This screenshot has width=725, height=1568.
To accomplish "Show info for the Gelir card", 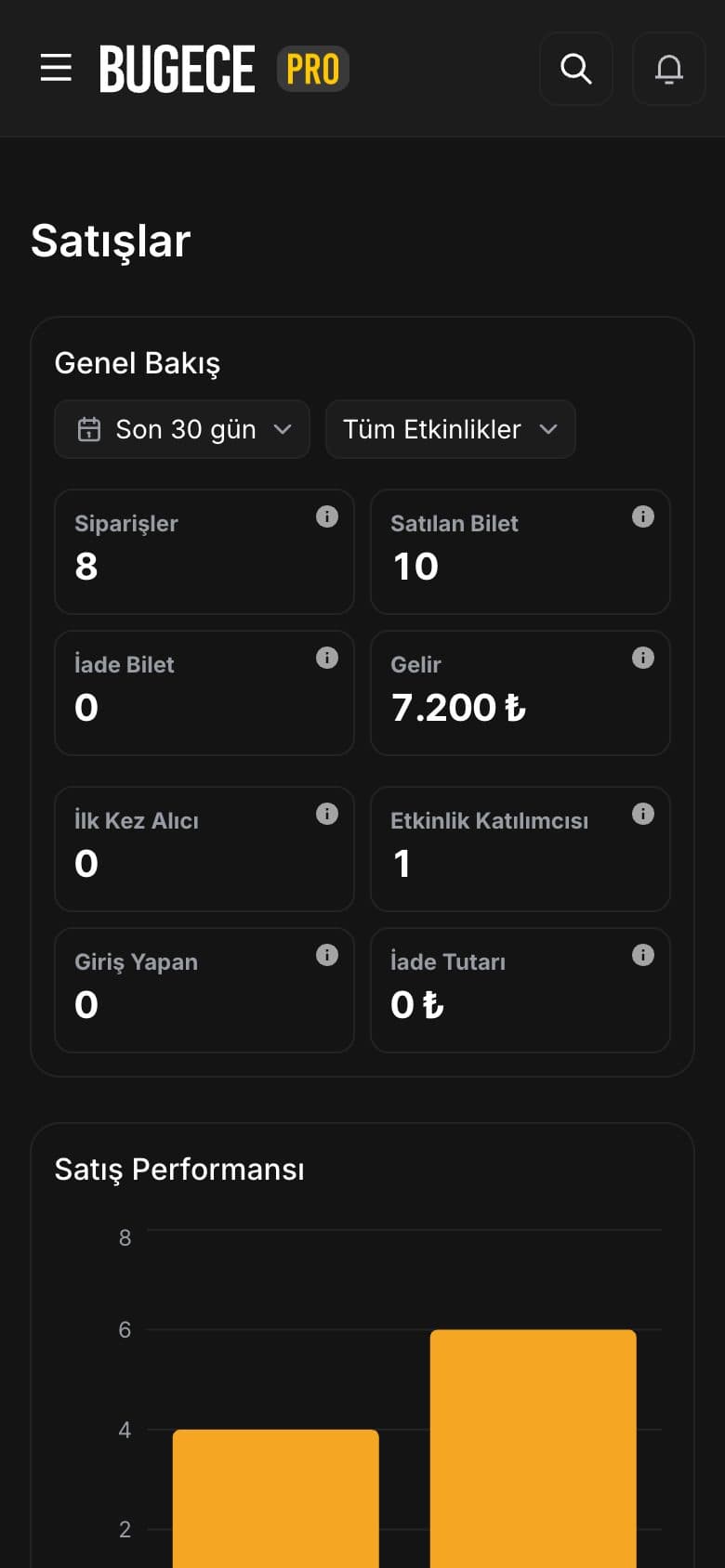I will 643,658.
